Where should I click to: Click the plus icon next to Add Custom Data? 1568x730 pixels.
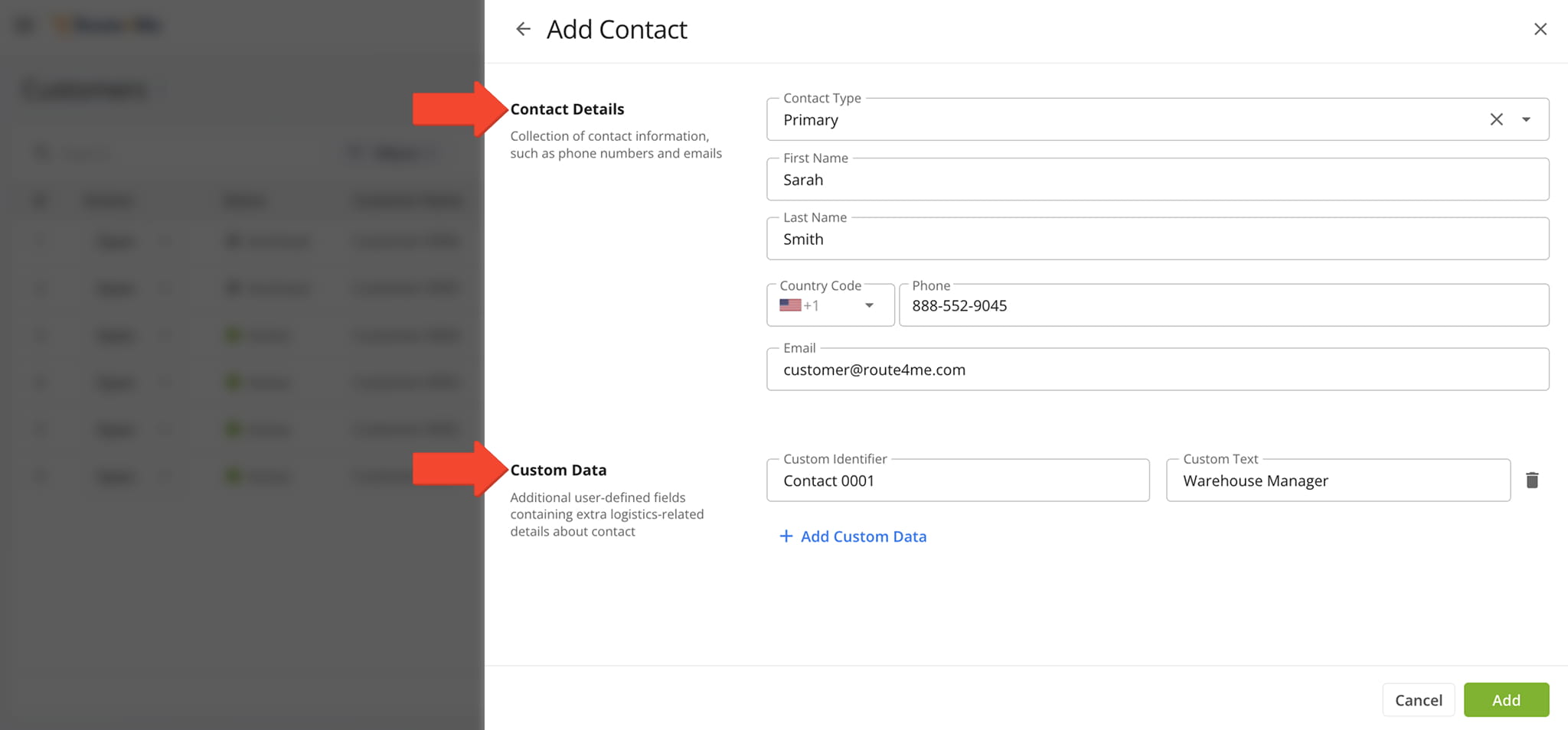click(787, 536)
